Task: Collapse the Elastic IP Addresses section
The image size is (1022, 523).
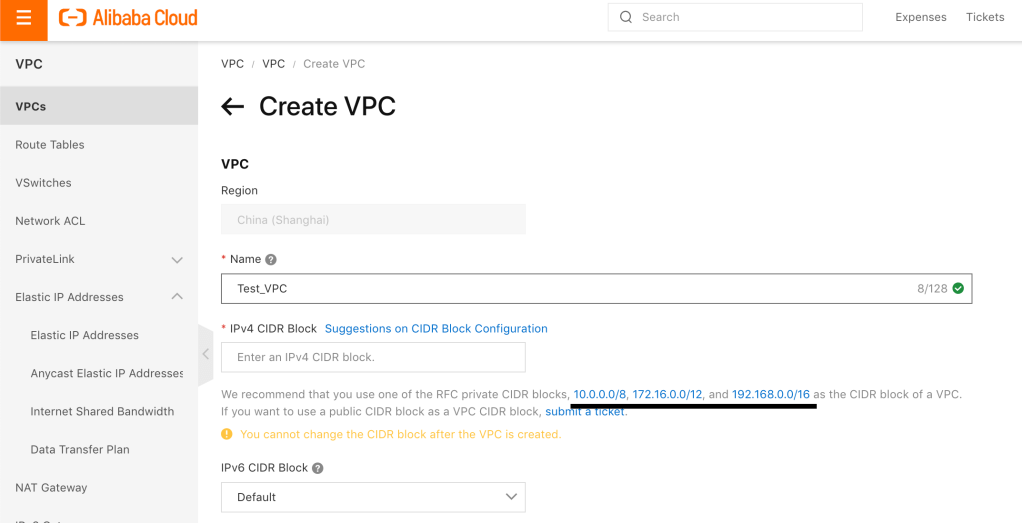Action: [x=177, y=297]
